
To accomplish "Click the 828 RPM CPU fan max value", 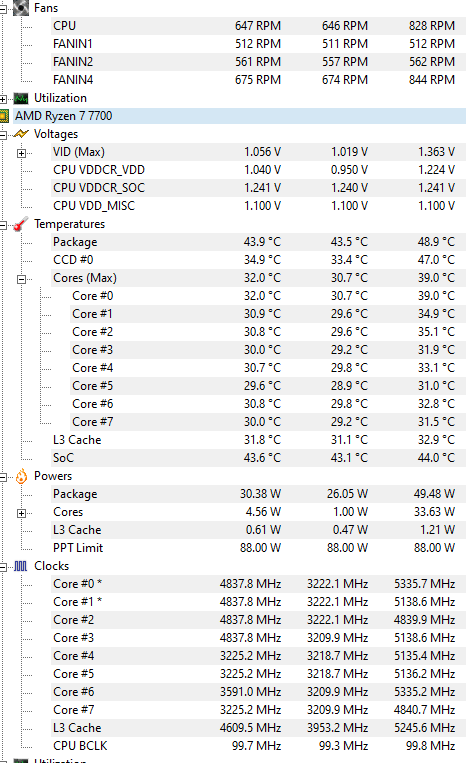I will pyautogui.click(x=431, y=26).
